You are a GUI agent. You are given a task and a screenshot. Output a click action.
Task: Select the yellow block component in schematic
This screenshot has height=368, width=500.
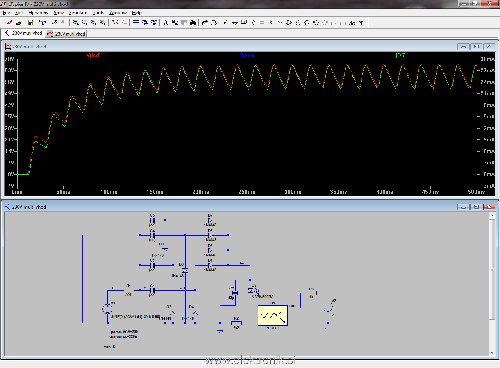pyautogui.click(x=272, y=315)
